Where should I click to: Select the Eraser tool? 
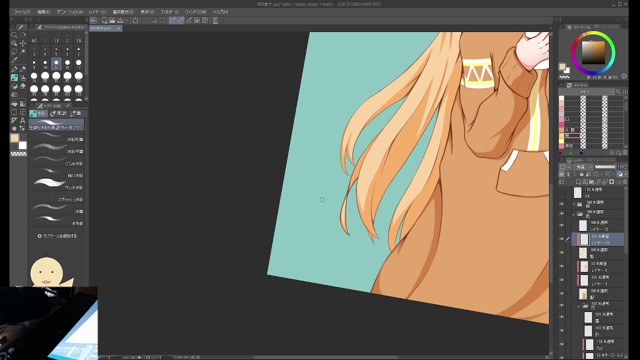pos(23,86)
